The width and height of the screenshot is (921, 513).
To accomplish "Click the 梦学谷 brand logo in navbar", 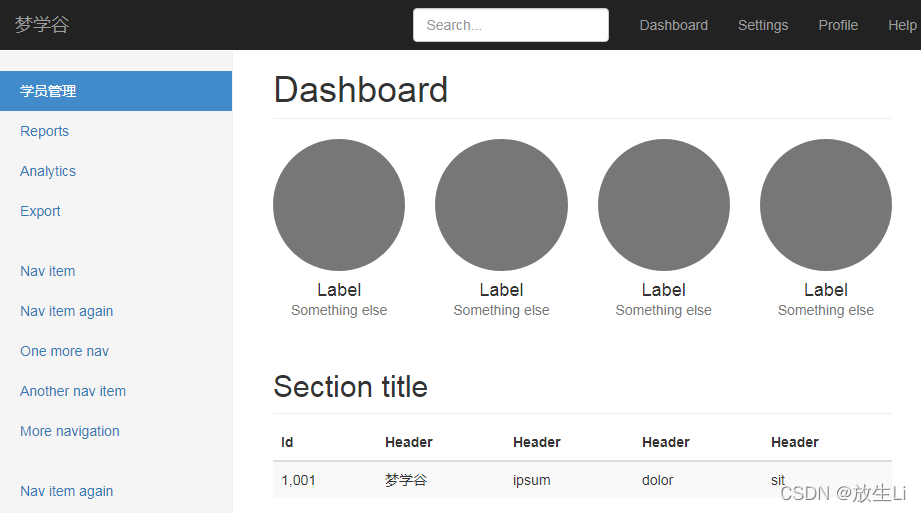I will pos(42,25).
